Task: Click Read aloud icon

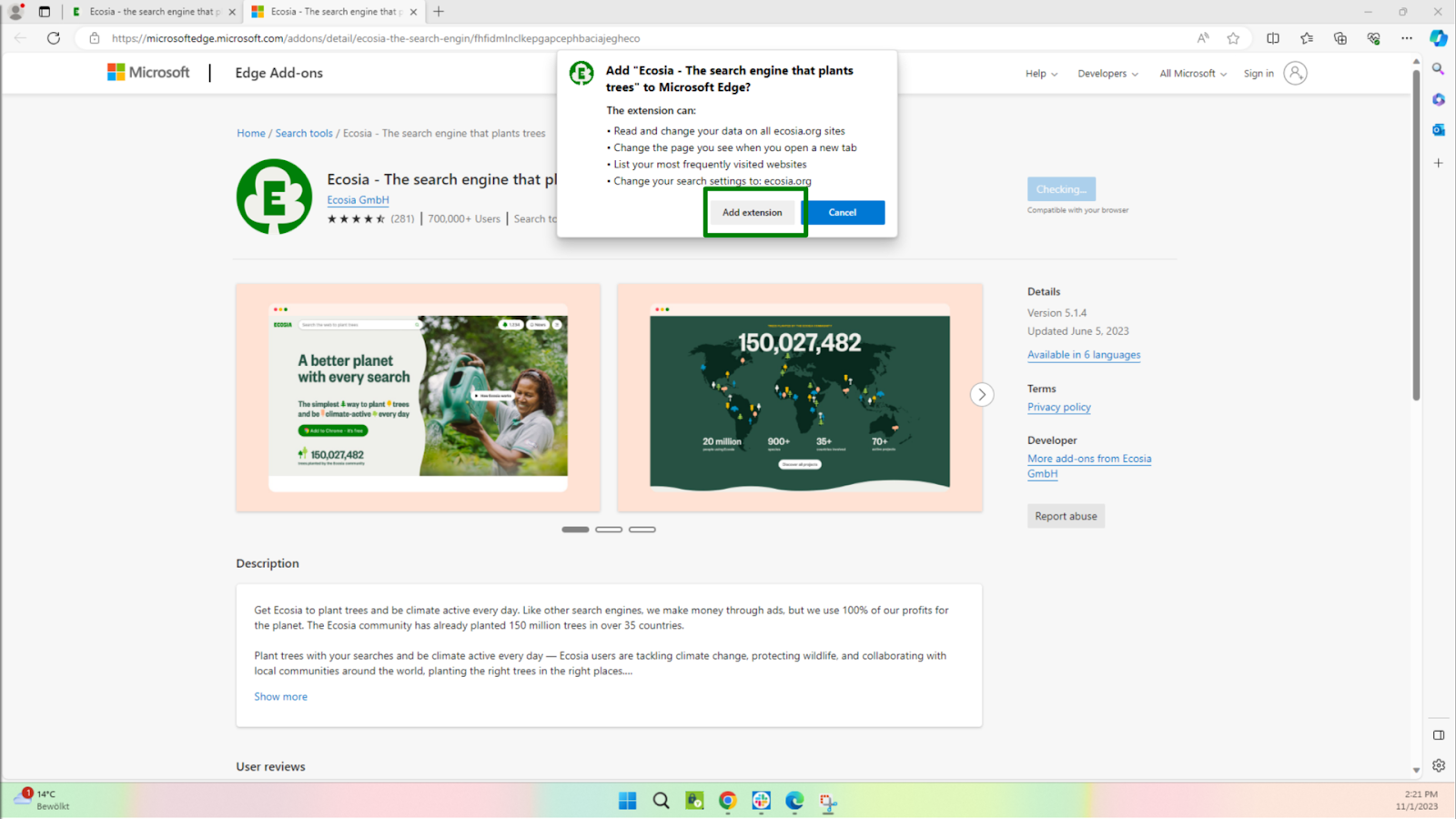Action: pyautogui.click(x=1203, y=38)
